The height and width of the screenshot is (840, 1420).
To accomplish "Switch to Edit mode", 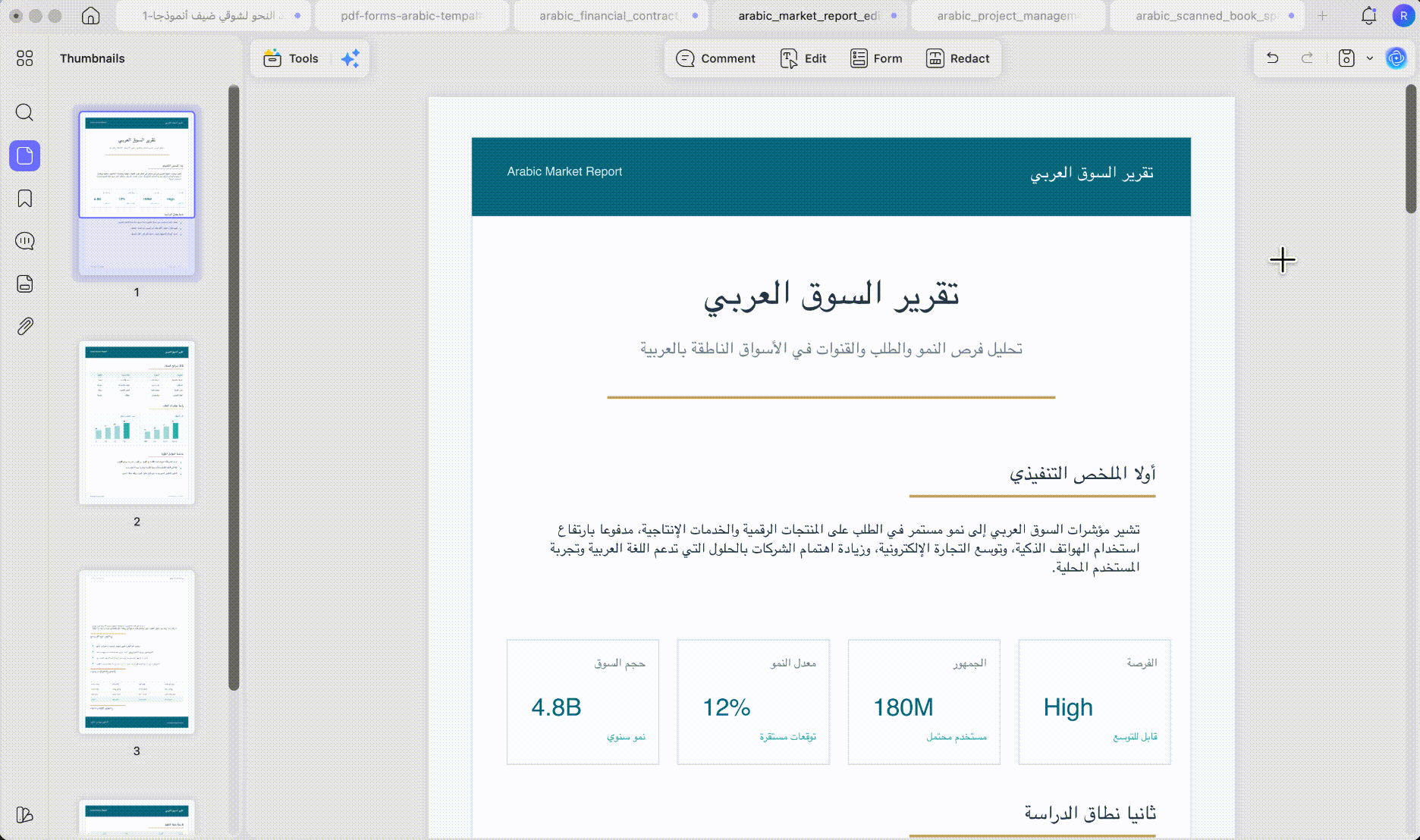I will tap(803, 58).
